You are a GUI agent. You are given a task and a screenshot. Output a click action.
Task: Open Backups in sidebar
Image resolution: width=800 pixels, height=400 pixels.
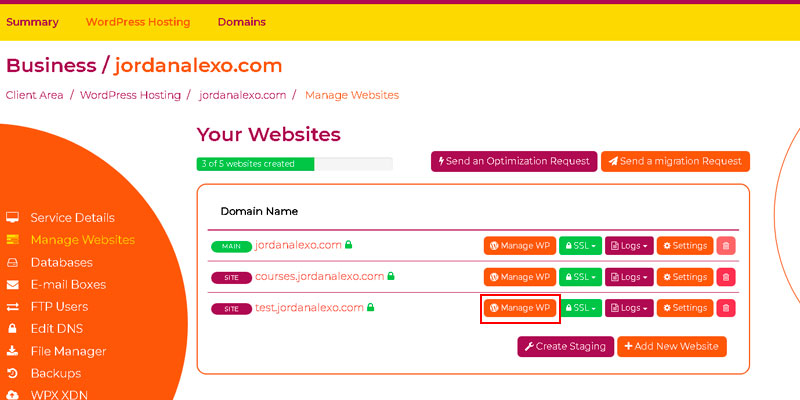[x=56, y=373]
